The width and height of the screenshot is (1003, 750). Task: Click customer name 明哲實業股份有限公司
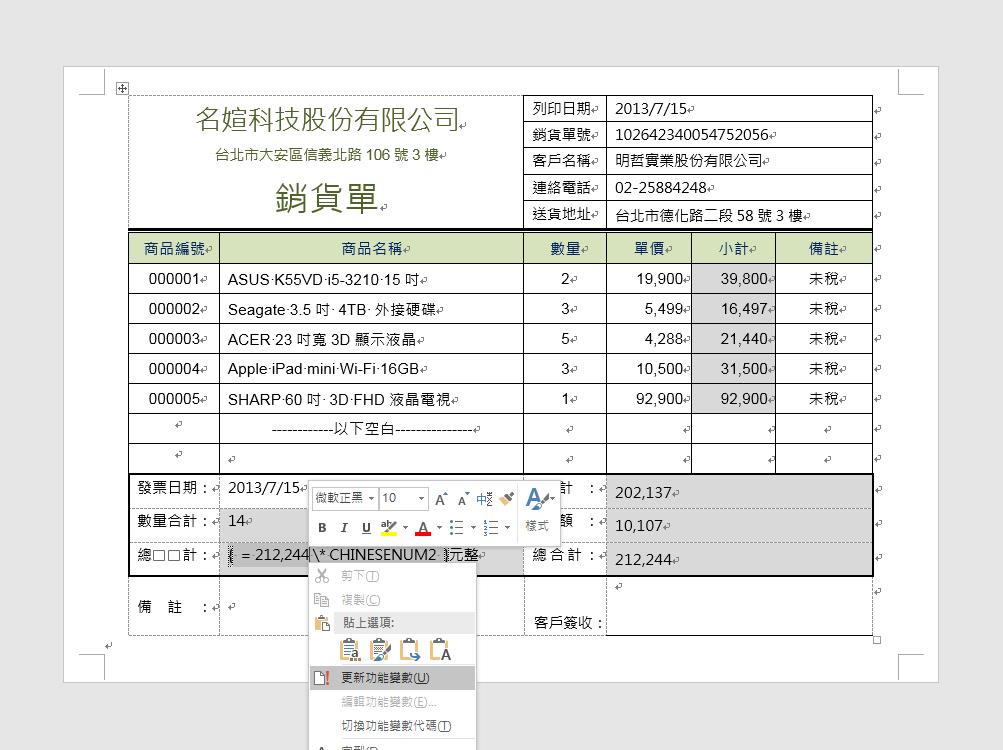coord(688,161)
